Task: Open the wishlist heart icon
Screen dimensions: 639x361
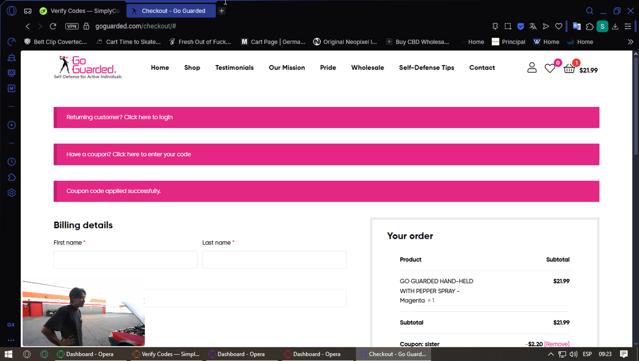Action: 550,68
